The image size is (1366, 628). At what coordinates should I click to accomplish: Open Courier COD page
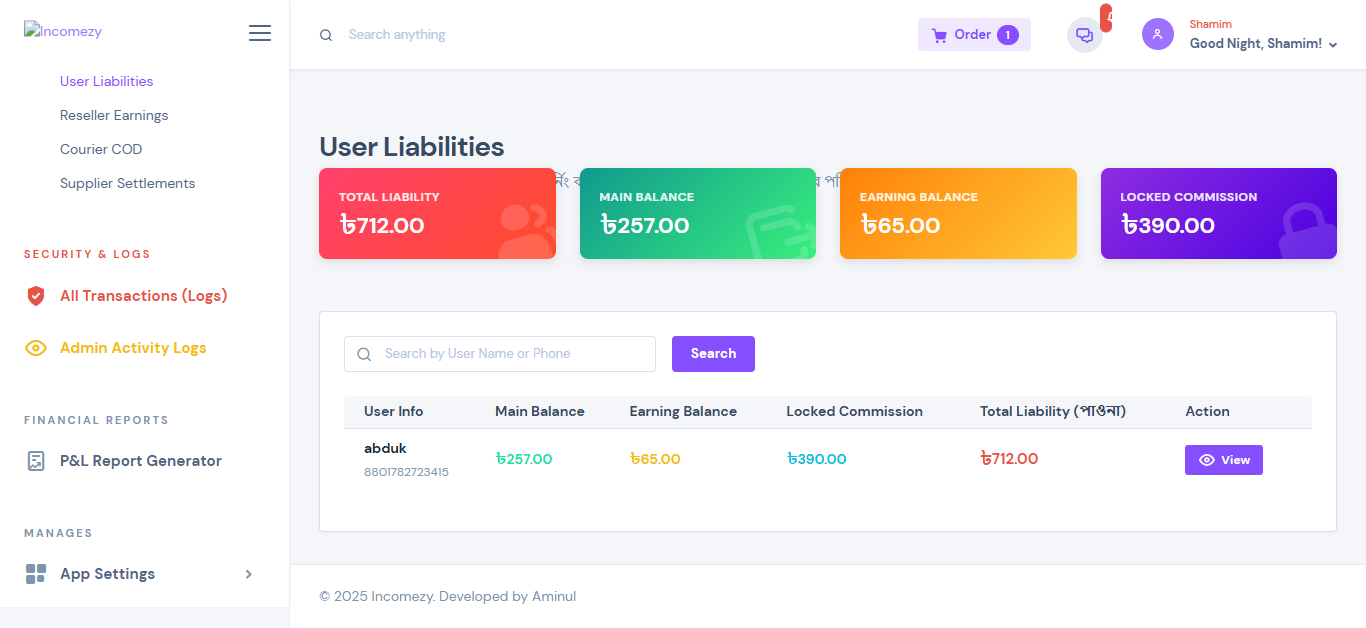point(101,149)
